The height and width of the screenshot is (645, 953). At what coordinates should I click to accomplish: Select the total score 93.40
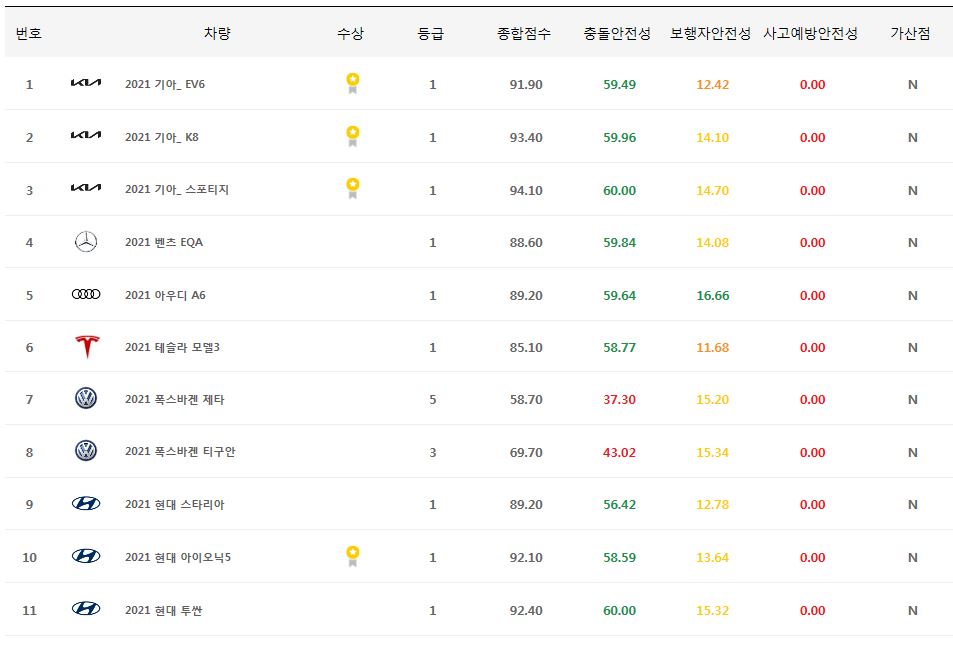(x=526, y=137)
